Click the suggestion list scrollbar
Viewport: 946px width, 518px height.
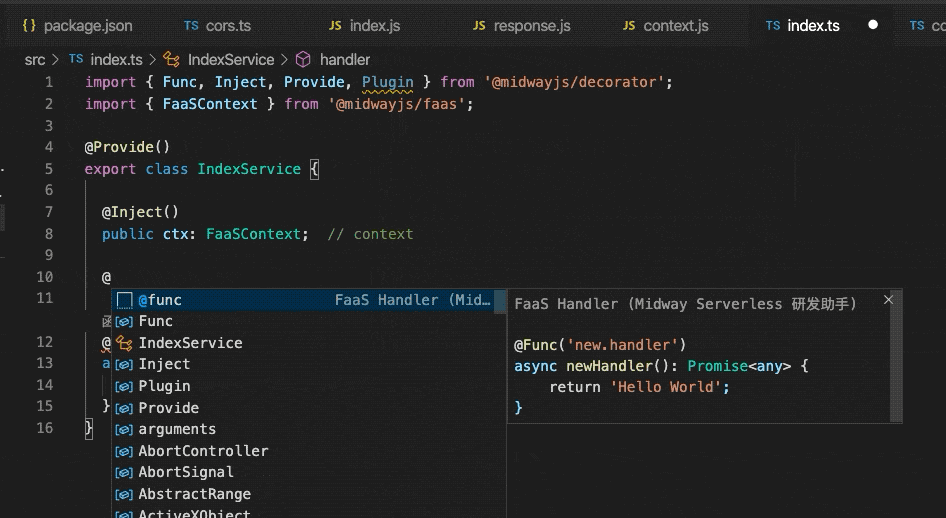tap(500, 301)
